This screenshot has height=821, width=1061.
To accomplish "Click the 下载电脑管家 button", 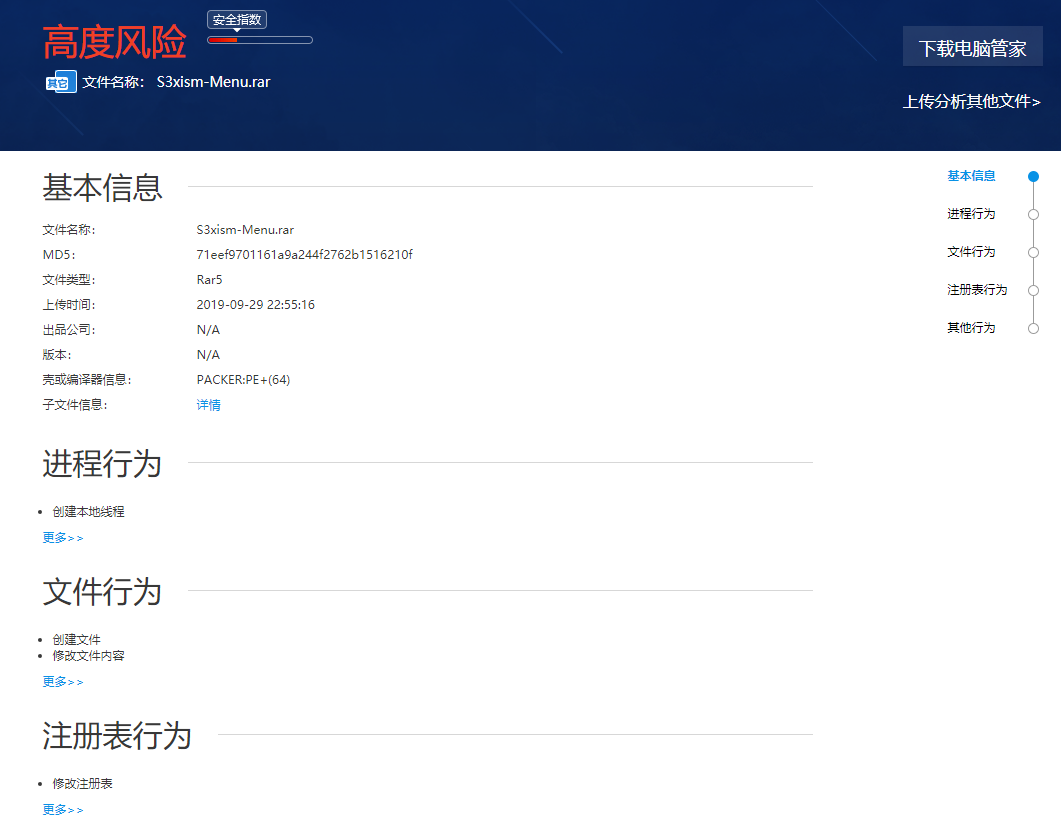I will (972, 46).
